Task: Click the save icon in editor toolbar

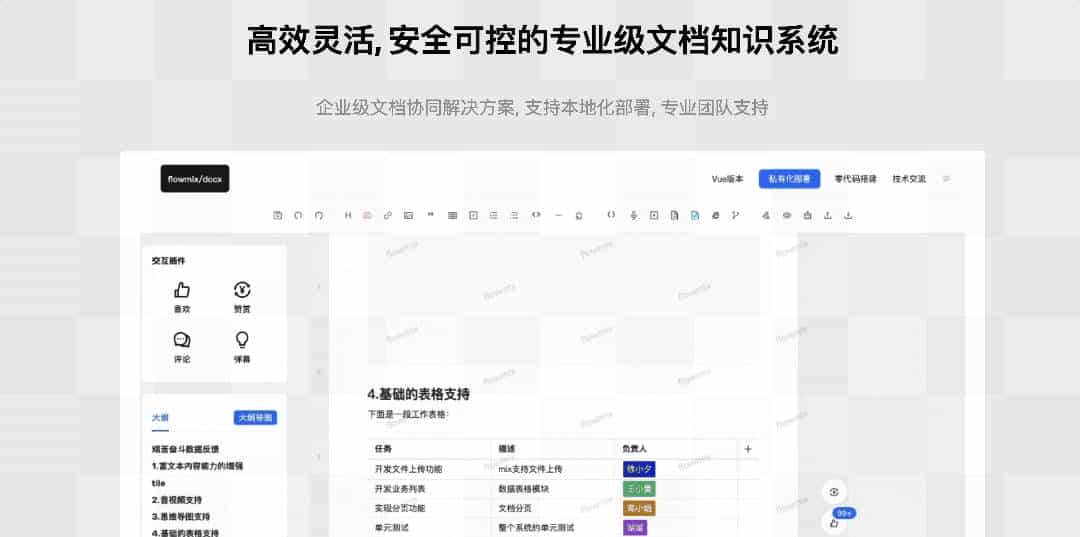Action: pos(278,215)
